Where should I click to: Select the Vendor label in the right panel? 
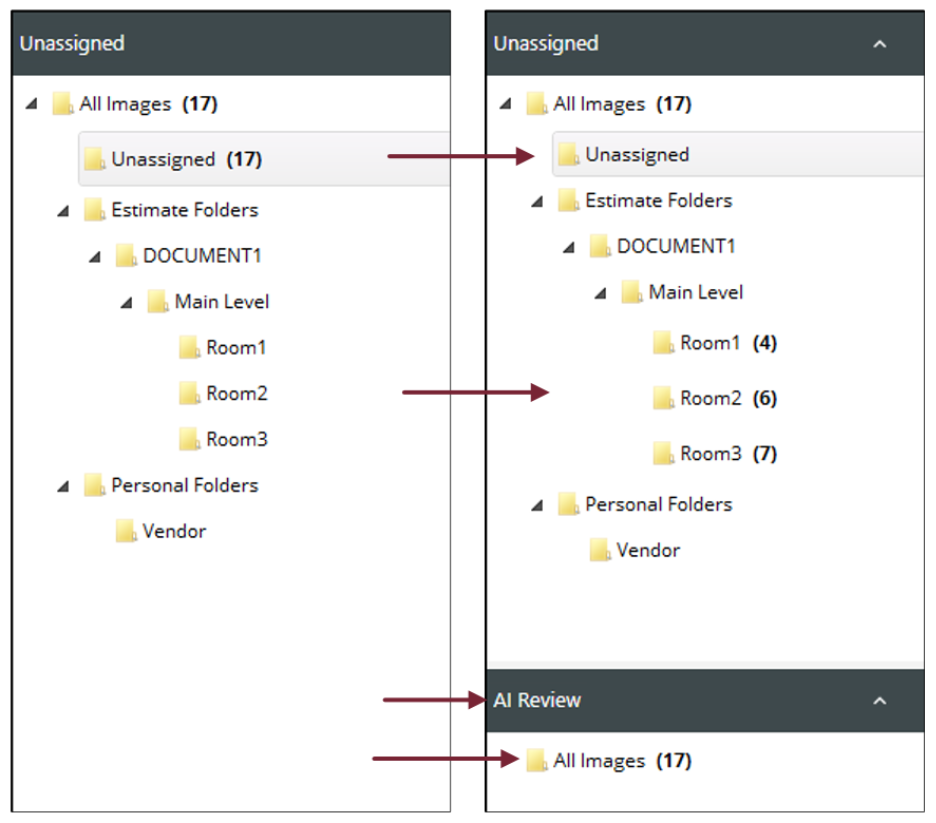coord(648,551)
